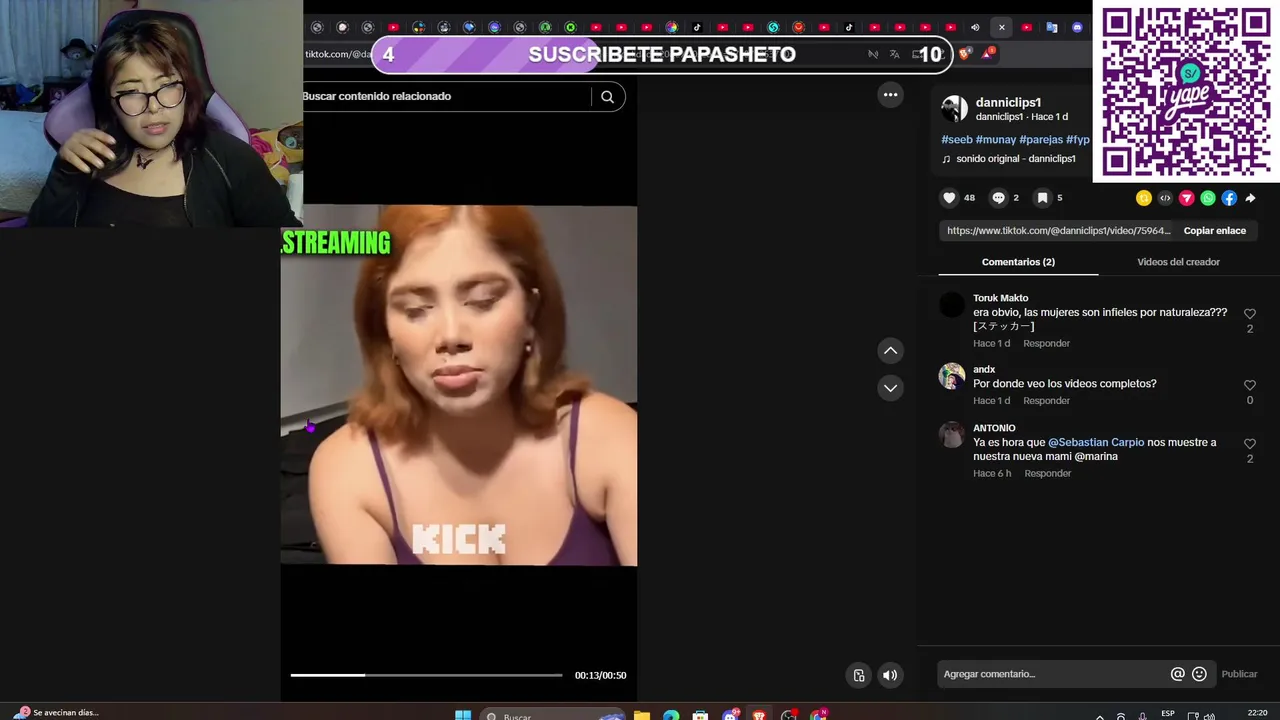Screen dimensions: 1280x720
Task: Open danniclips1 profile avatar
Action: (954, 109)
